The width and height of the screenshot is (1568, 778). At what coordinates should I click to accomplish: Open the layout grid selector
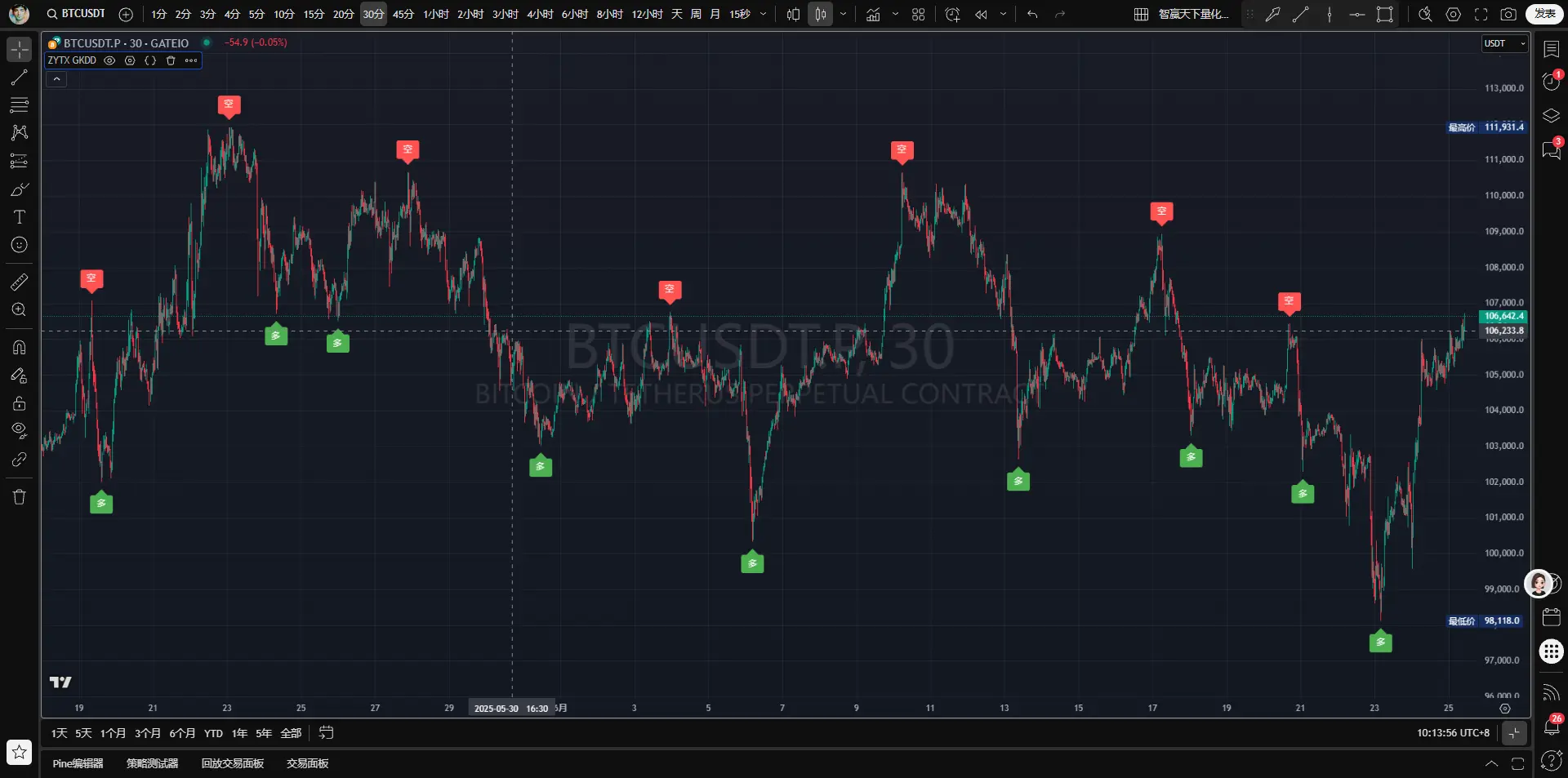click(1141, 14)
